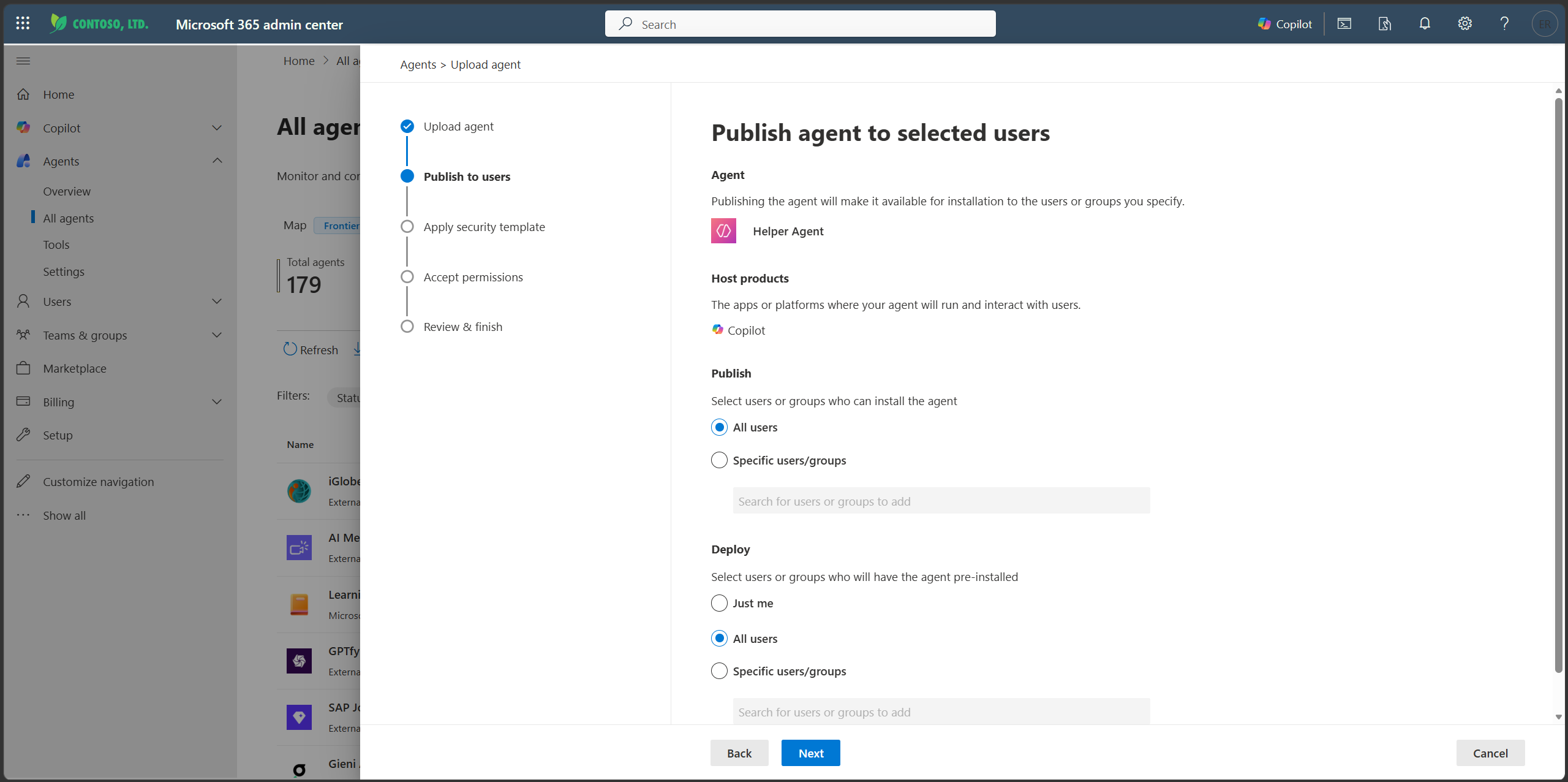The width and height of the screenshot is (1568, 782).
Task: Open the settings gear icon
Action: [1464, 24]
